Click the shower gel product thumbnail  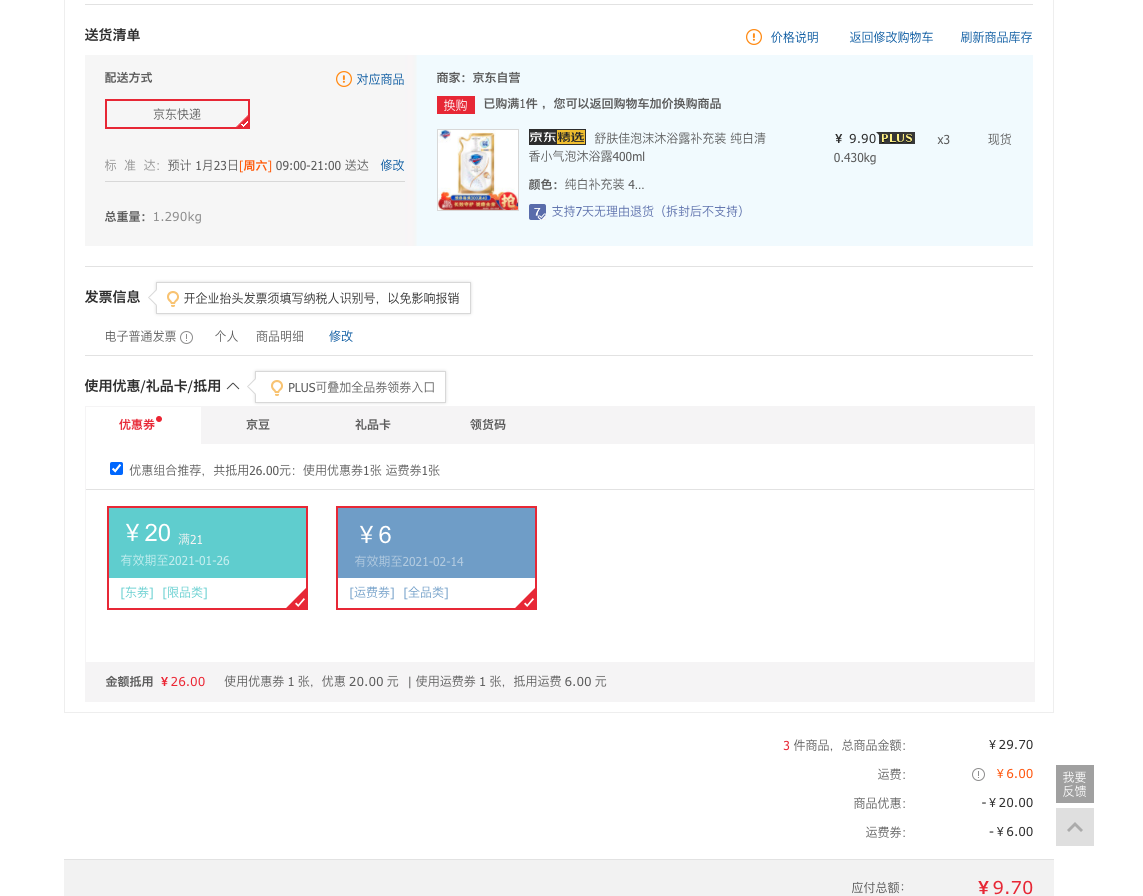tap(477, 170)
